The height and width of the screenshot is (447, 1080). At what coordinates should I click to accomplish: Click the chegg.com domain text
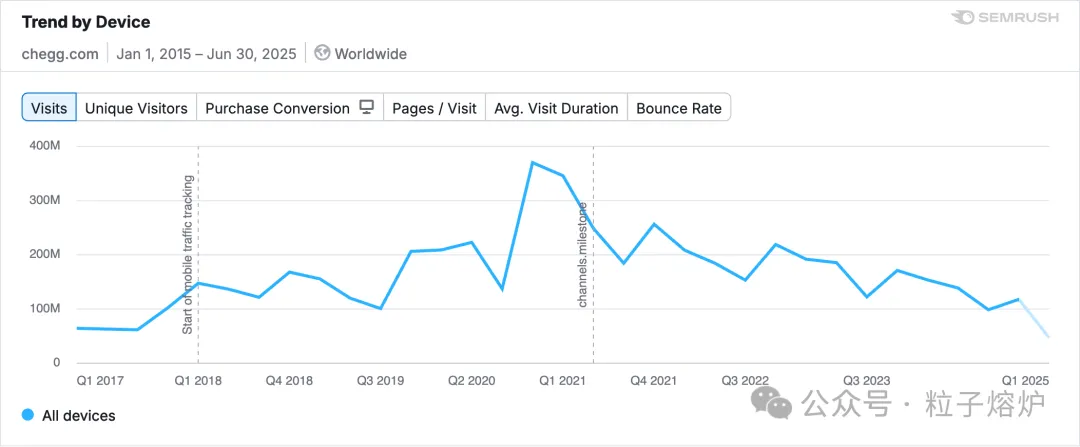pyautogui.click(x=60, y=54)
